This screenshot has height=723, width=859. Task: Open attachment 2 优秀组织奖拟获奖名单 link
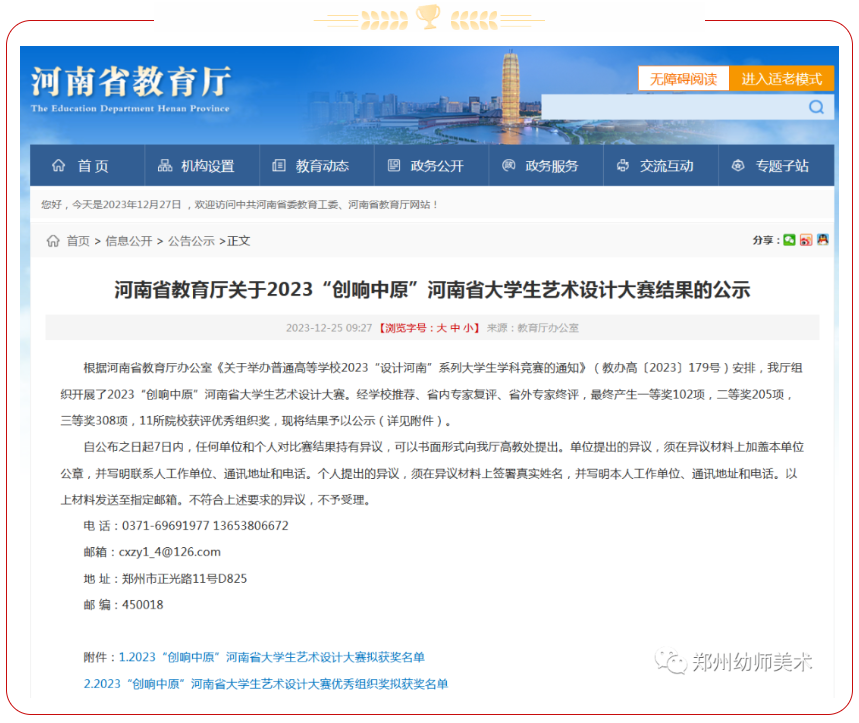265,684
